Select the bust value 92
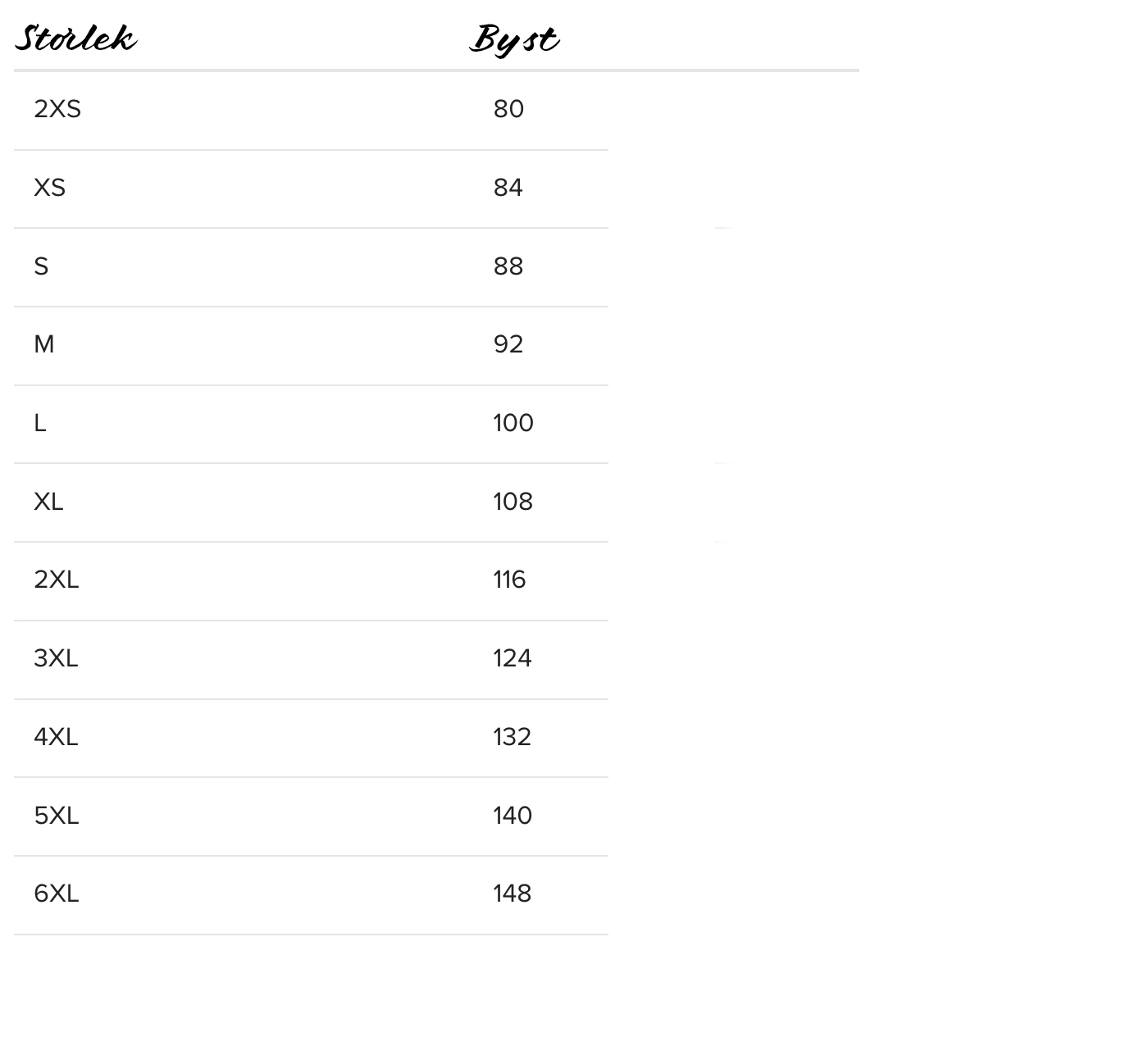The height and width of the screenshot is (1046, 1148). pos(508,344)
